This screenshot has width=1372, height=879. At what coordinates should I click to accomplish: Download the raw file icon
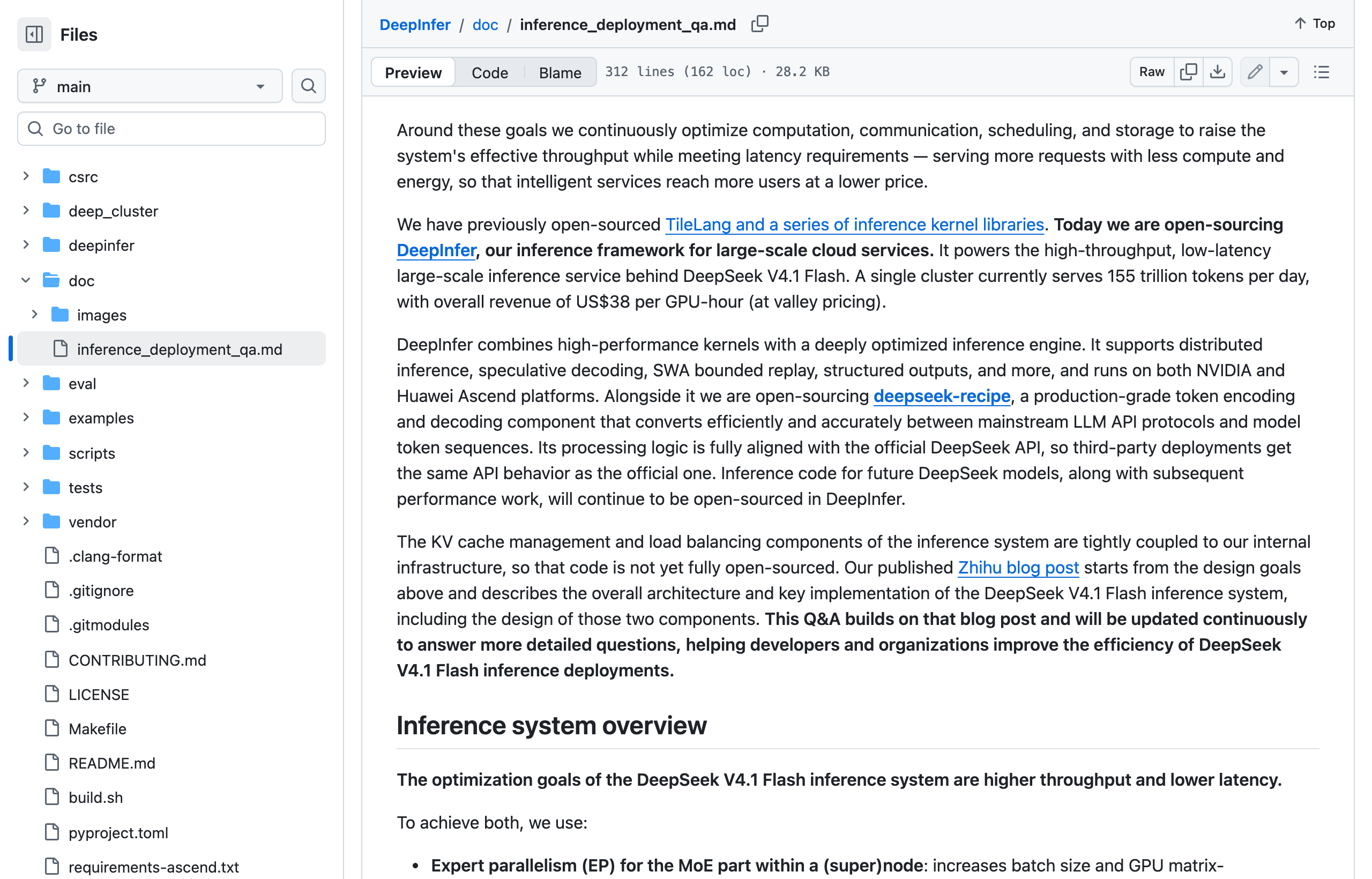(1217, 72)
